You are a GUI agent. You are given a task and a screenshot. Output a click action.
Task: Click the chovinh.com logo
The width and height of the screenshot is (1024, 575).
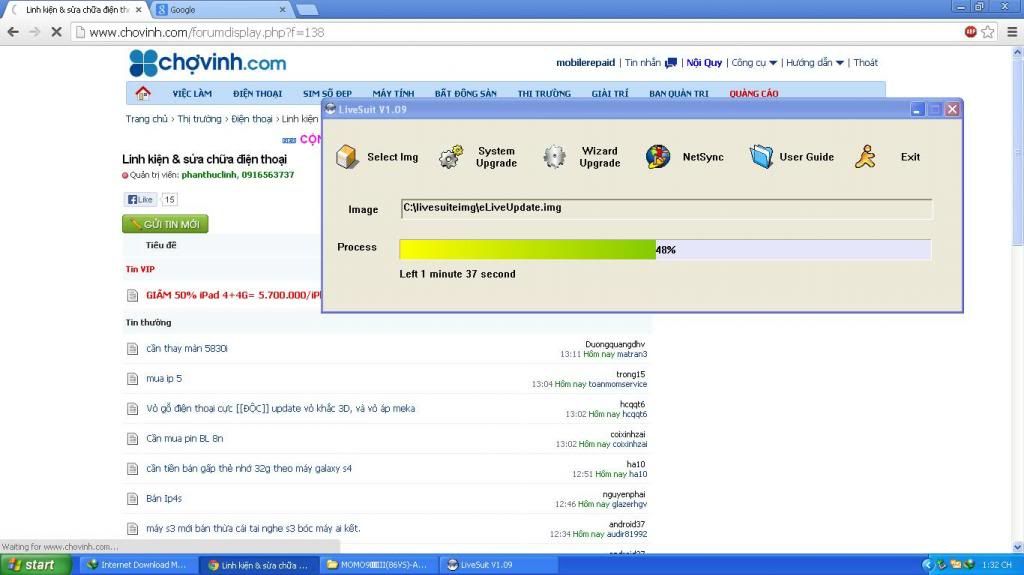coord(208,63)
